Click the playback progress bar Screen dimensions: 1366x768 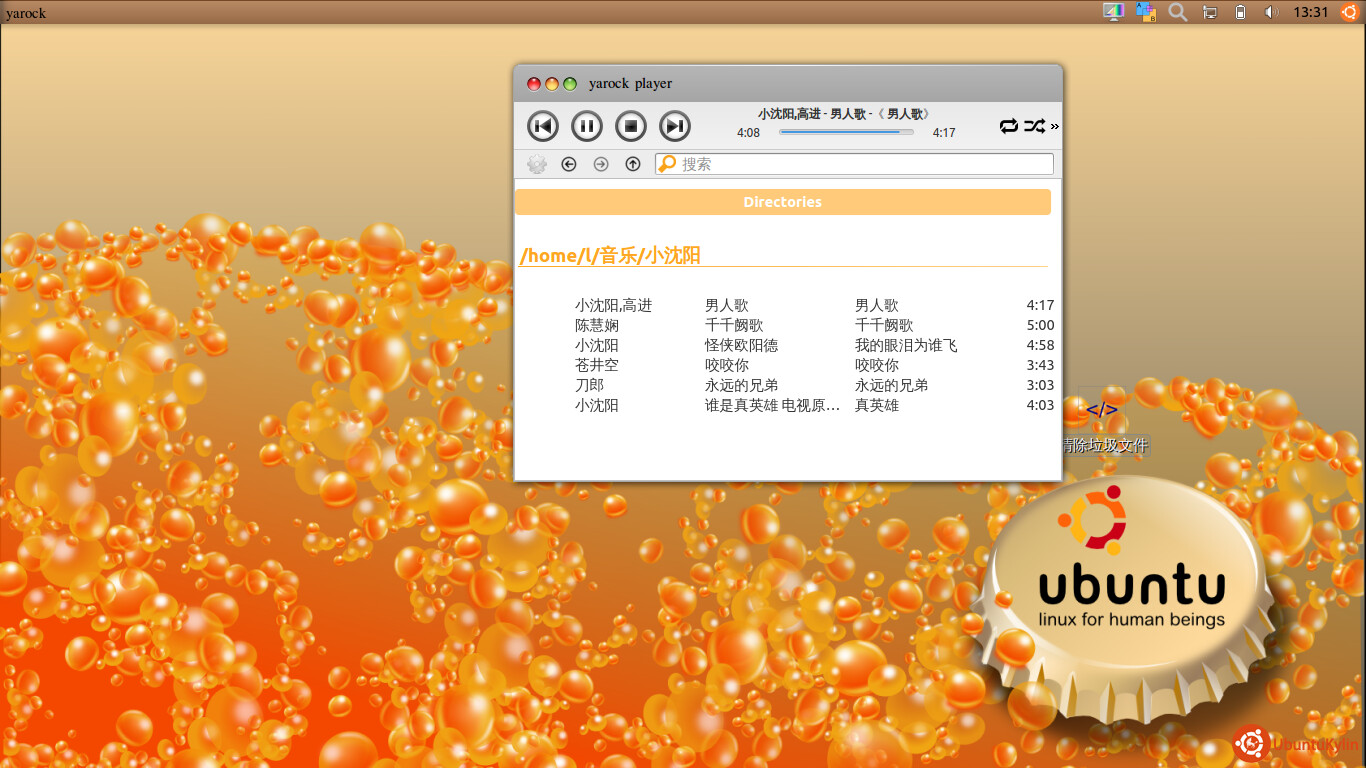846,132
